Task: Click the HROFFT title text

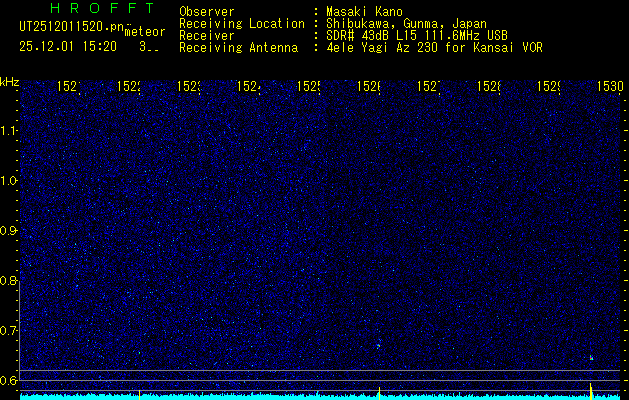Action: coord(103,8)
